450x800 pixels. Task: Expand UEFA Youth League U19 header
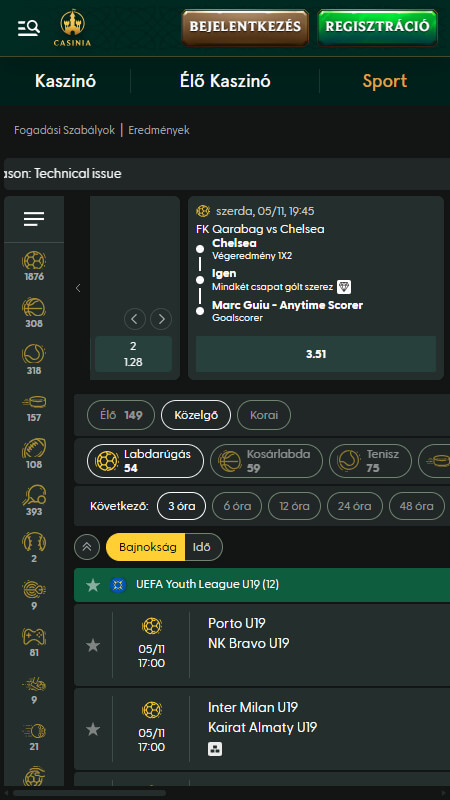click(262, 585)
